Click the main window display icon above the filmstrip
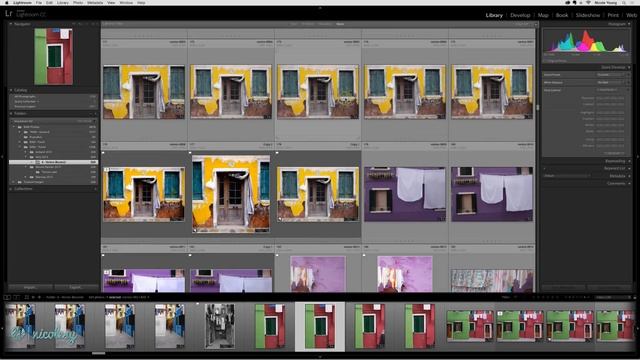640x360 pixels. pos(7,297)
